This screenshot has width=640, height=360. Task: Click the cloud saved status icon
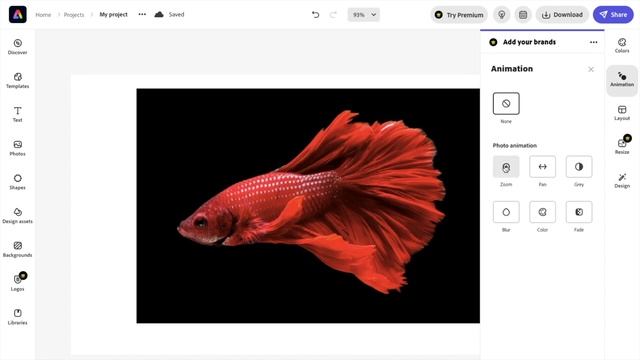point(159,14)
